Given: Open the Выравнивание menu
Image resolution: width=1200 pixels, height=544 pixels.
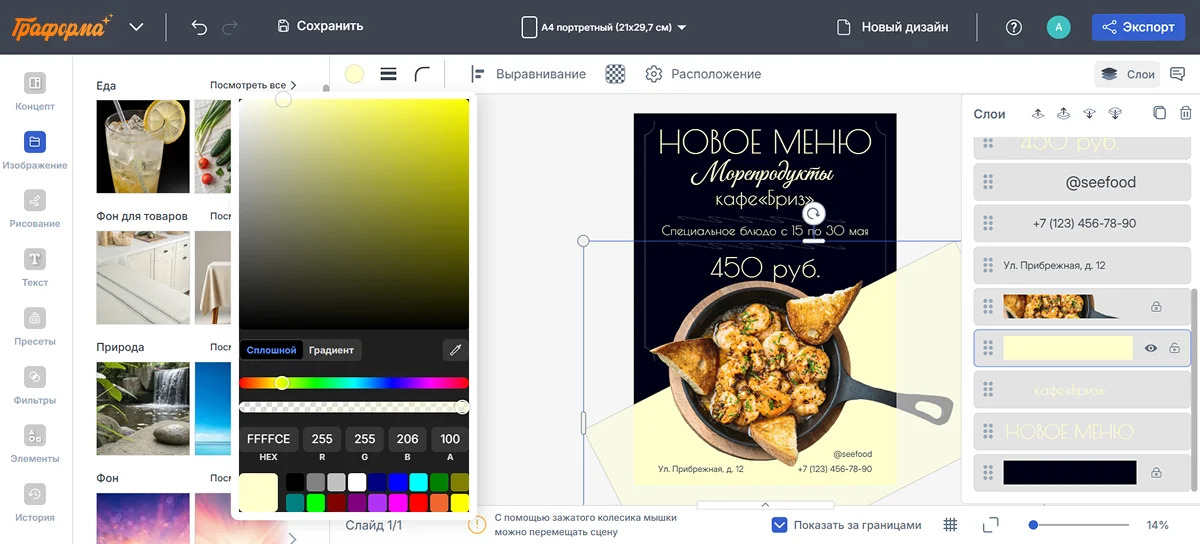Looking at the screenshot, I should pos(529,74).
